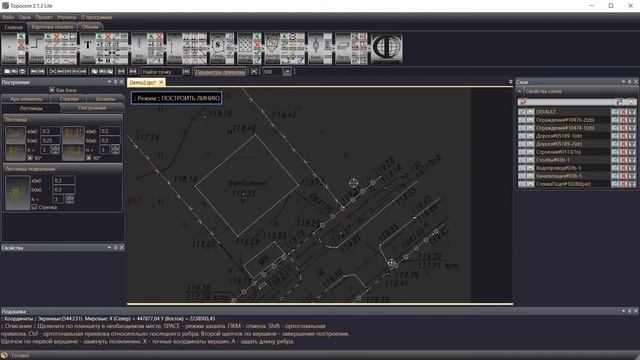Click the scale field showing 500
The image size is (640, 360).
point(273,72)
